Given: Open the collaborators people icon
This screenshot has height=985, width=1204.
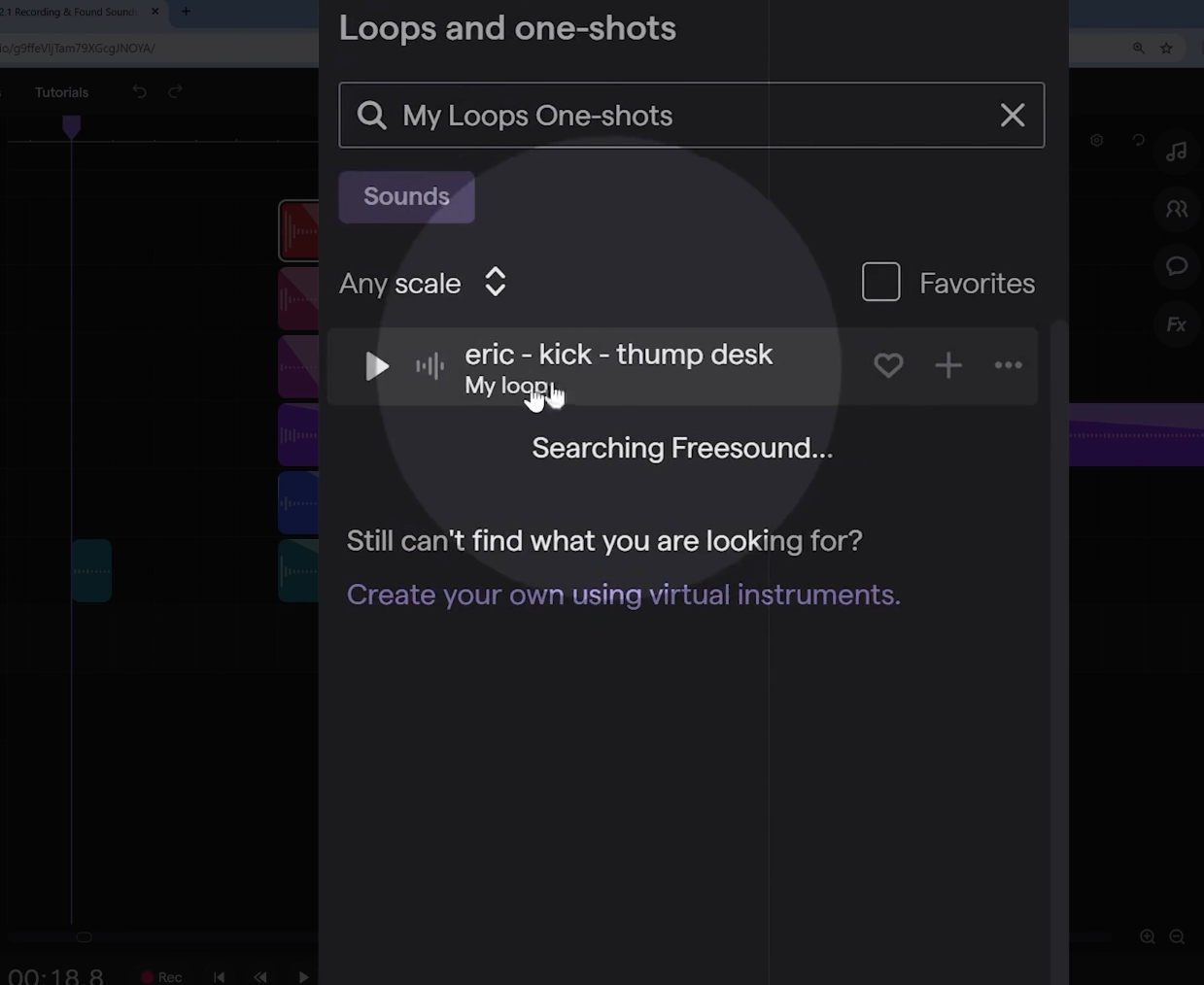Looking at the screenshot, I should coord(1177,209).
